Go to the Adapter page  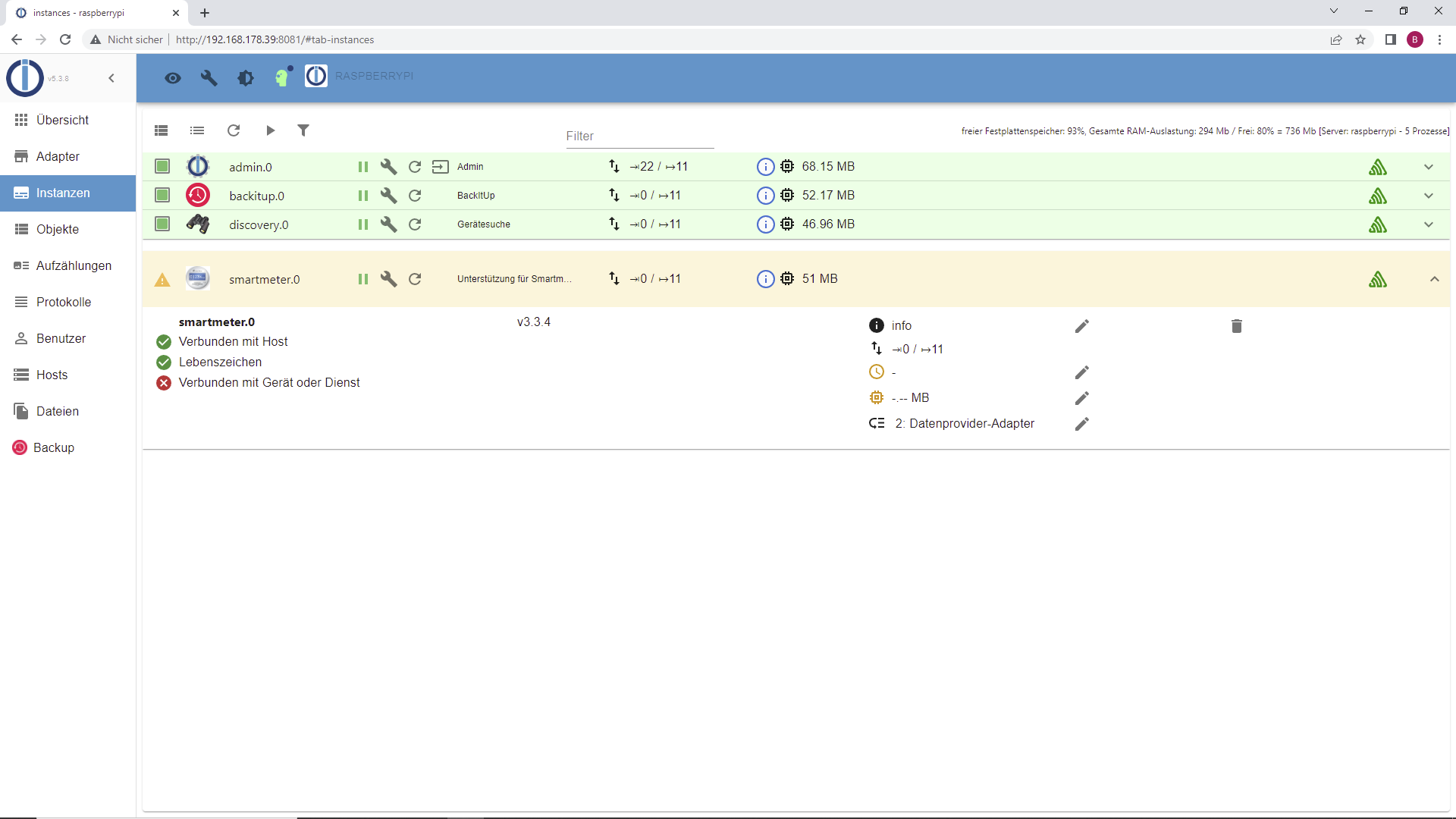click(58, 156)
